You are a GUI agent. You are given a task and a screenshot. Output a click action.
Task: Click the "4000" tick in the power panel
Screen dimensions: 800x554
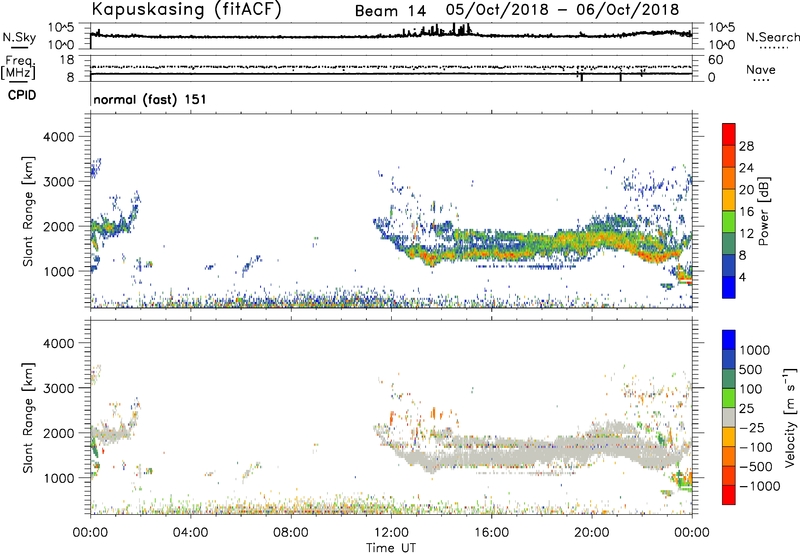[x=58, y=137]
